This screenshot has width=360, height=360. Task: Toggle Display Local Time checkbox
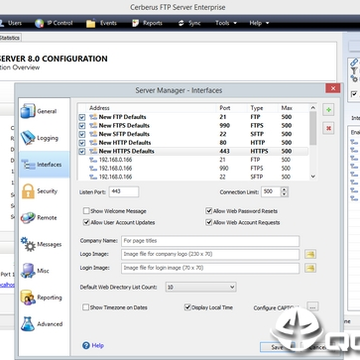188,307
